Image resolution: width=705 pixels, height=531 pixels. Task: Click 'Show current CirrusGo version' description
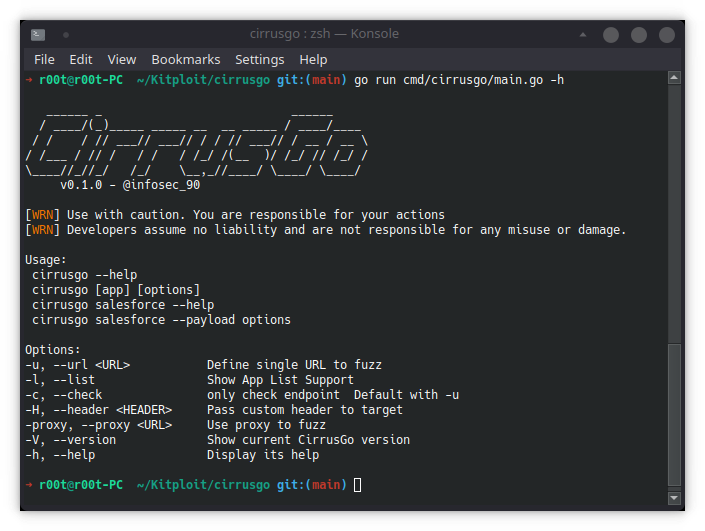click(308, 440)
